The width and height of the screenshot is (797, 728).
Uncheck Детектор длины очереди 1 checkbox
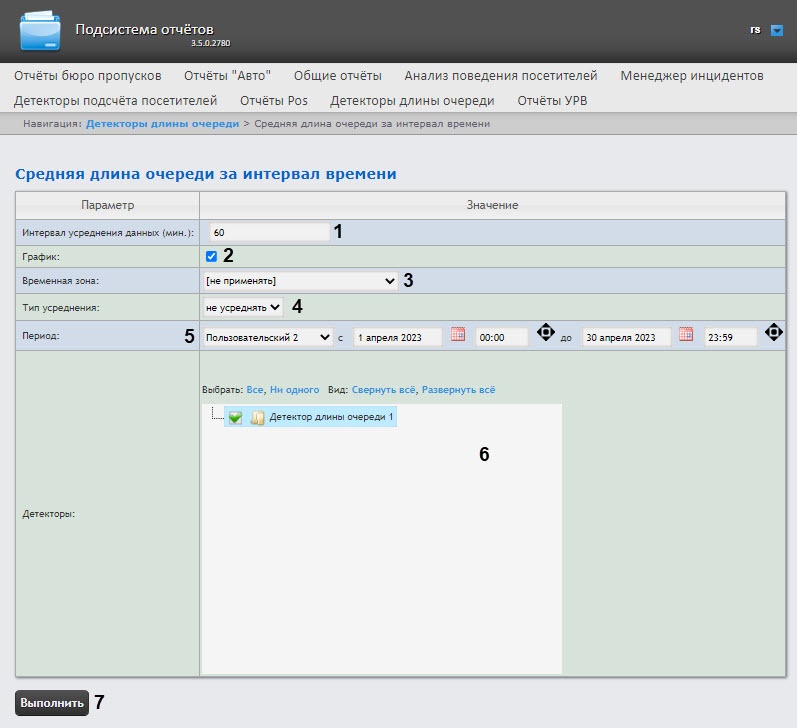pyautogui.click(x=235, y=417)
